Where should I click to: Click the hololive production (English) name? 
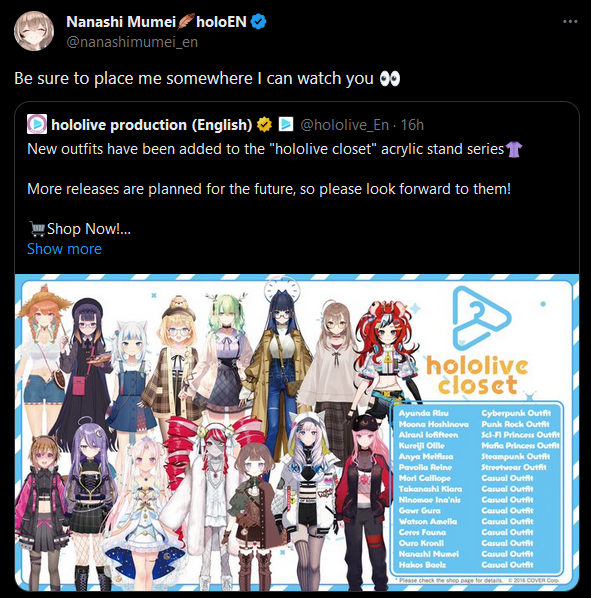[x=152, y=125]
